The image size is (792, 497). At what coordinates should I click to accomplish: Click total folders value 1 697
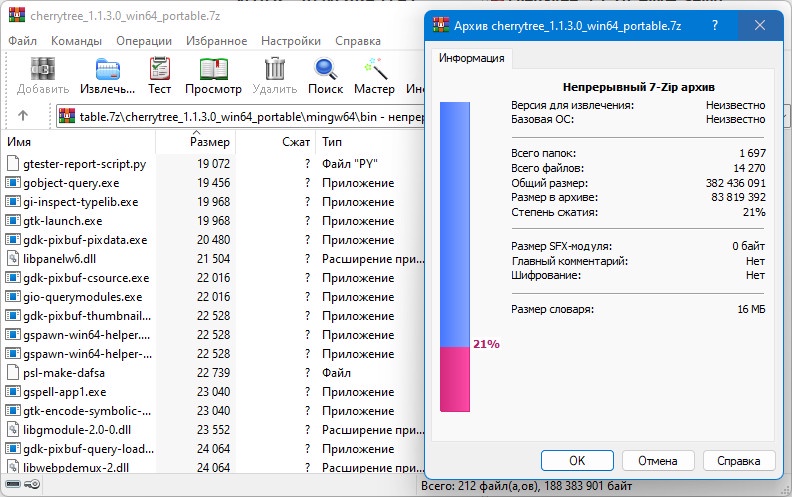point(752,153)
